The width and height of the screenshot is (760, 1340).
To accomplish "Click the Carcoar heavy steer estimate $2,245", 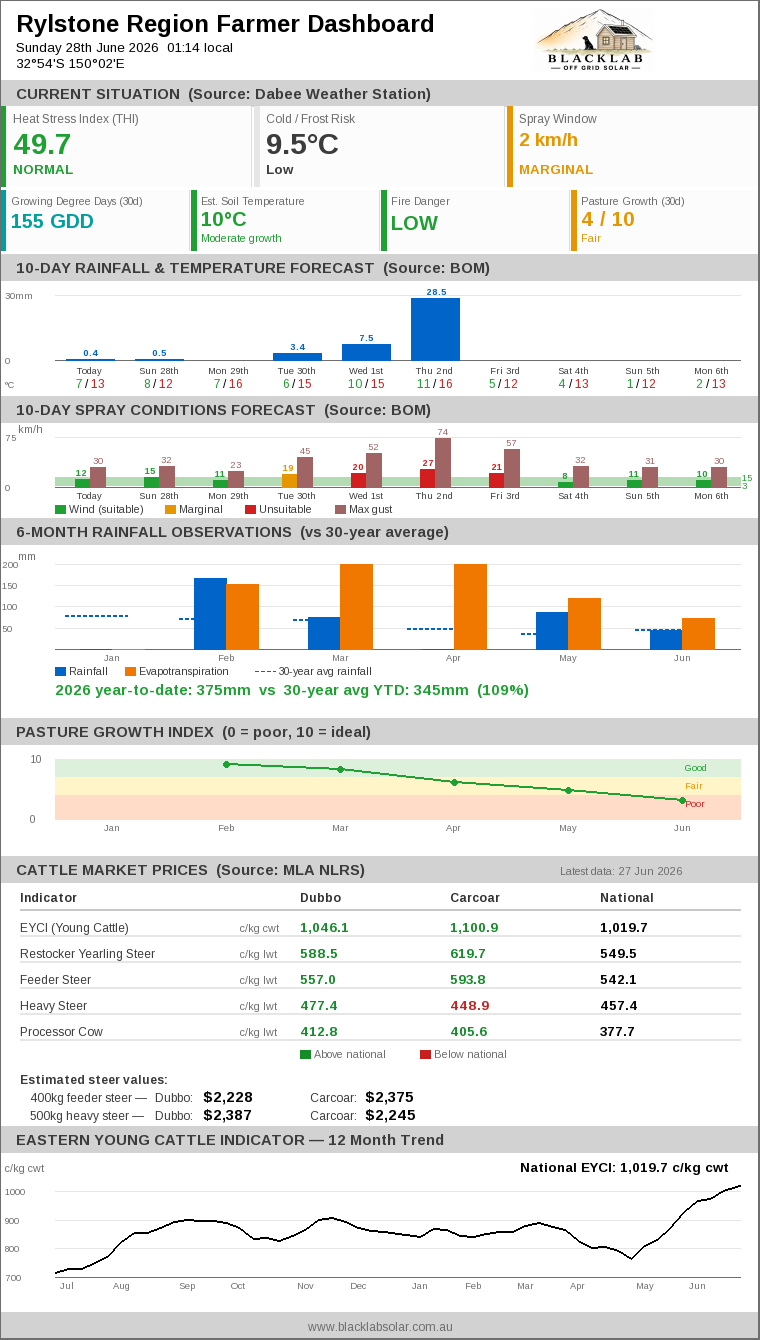I will click(390, 1115).
